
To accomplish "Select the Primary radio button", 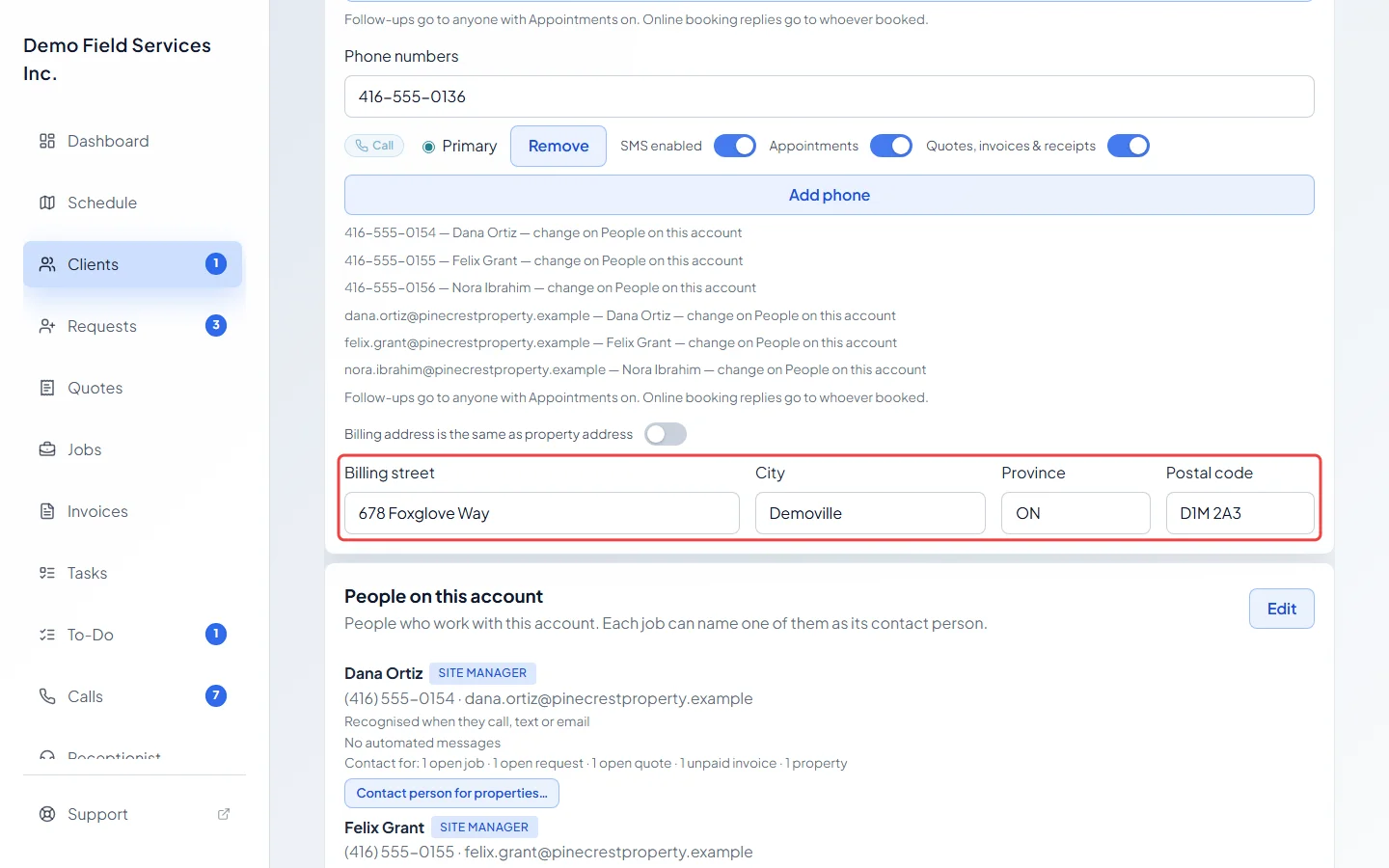I will tap(428, 147).
